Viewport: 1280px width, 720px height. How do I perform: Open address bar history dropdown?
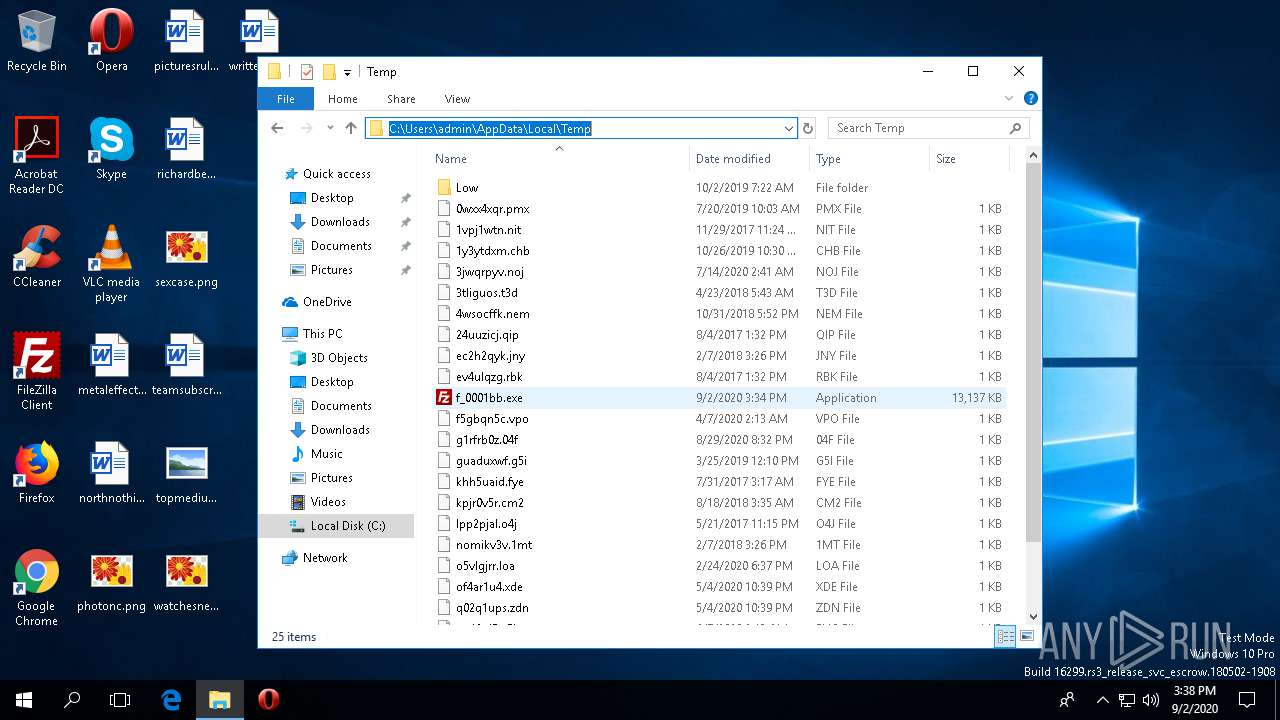click(x=789, y=128)
